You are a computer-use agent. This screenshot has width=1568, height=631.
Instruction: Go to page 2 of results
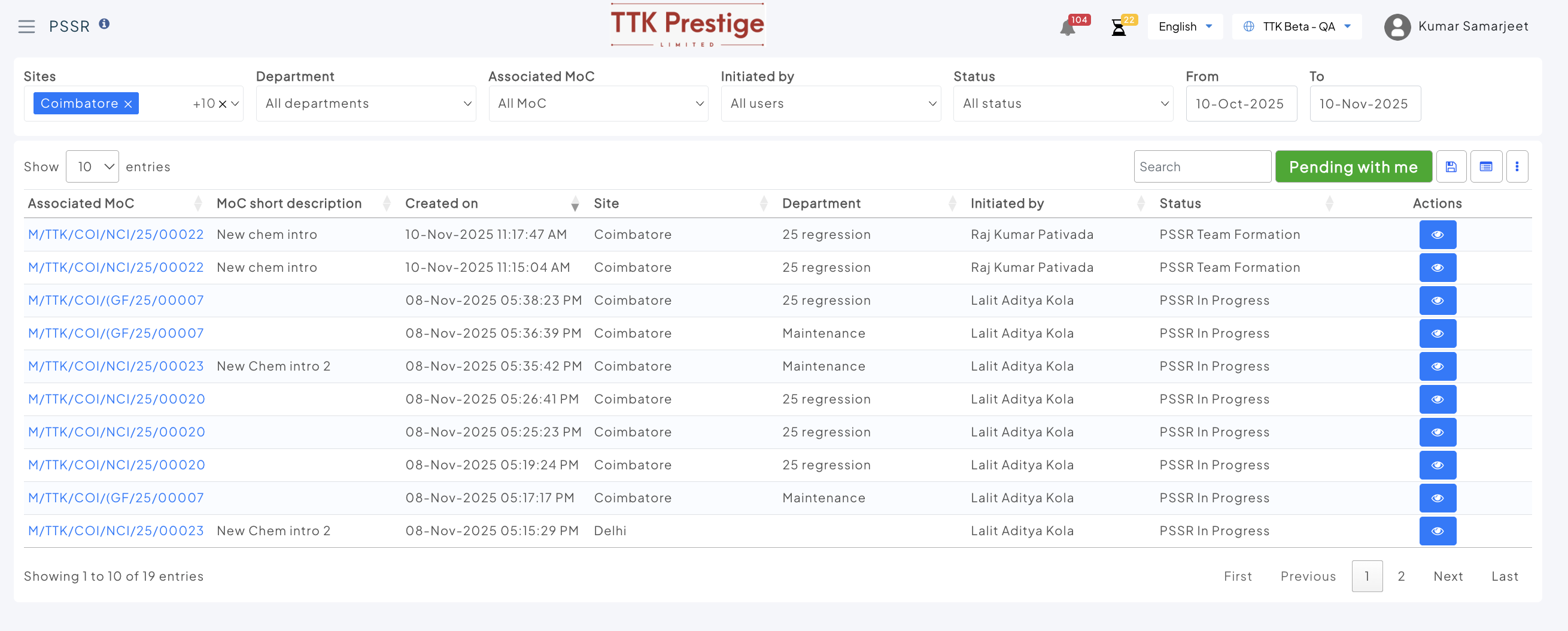tap(1400, 576)
